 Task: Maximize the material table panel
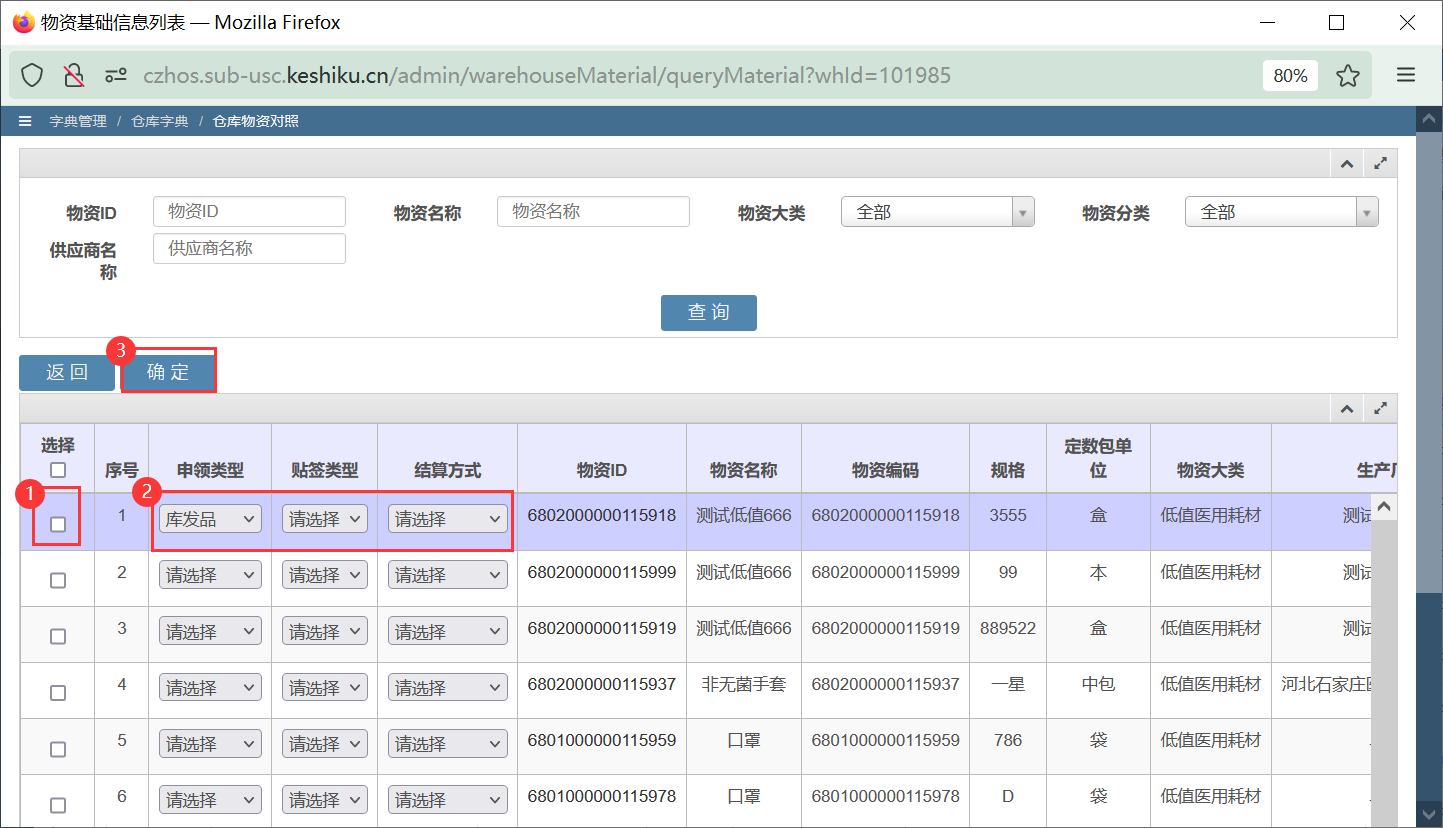[x=1380, y=408]
